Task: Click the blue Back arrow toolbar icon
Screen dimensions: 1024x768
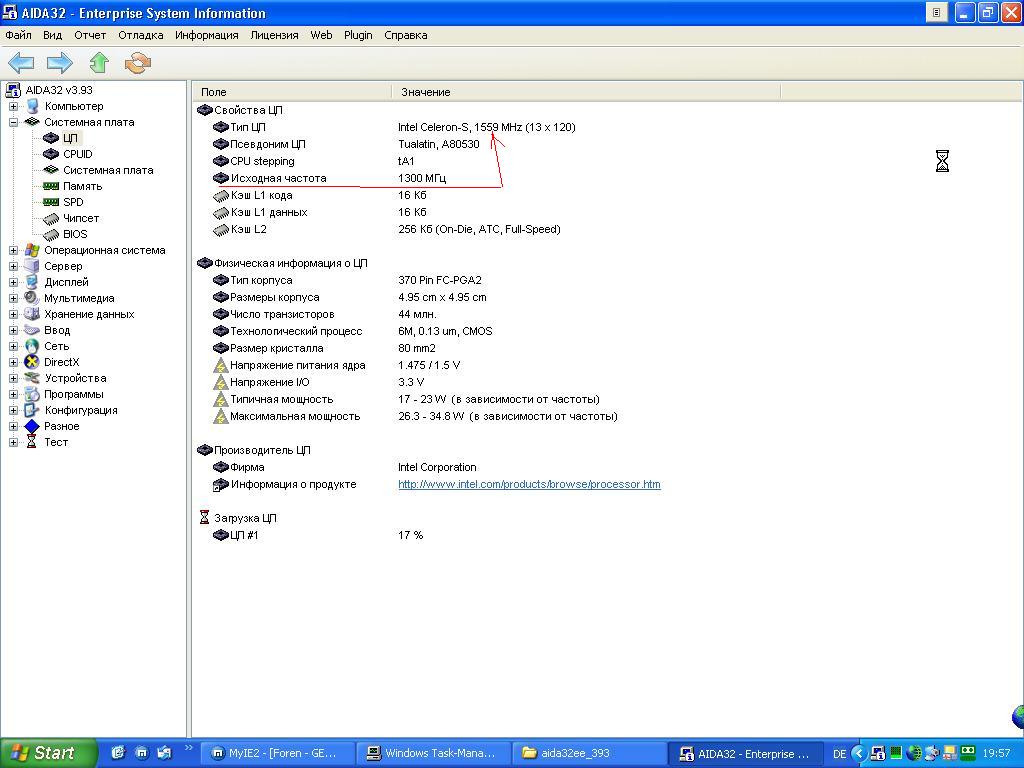Action: (x=21, y=63)
